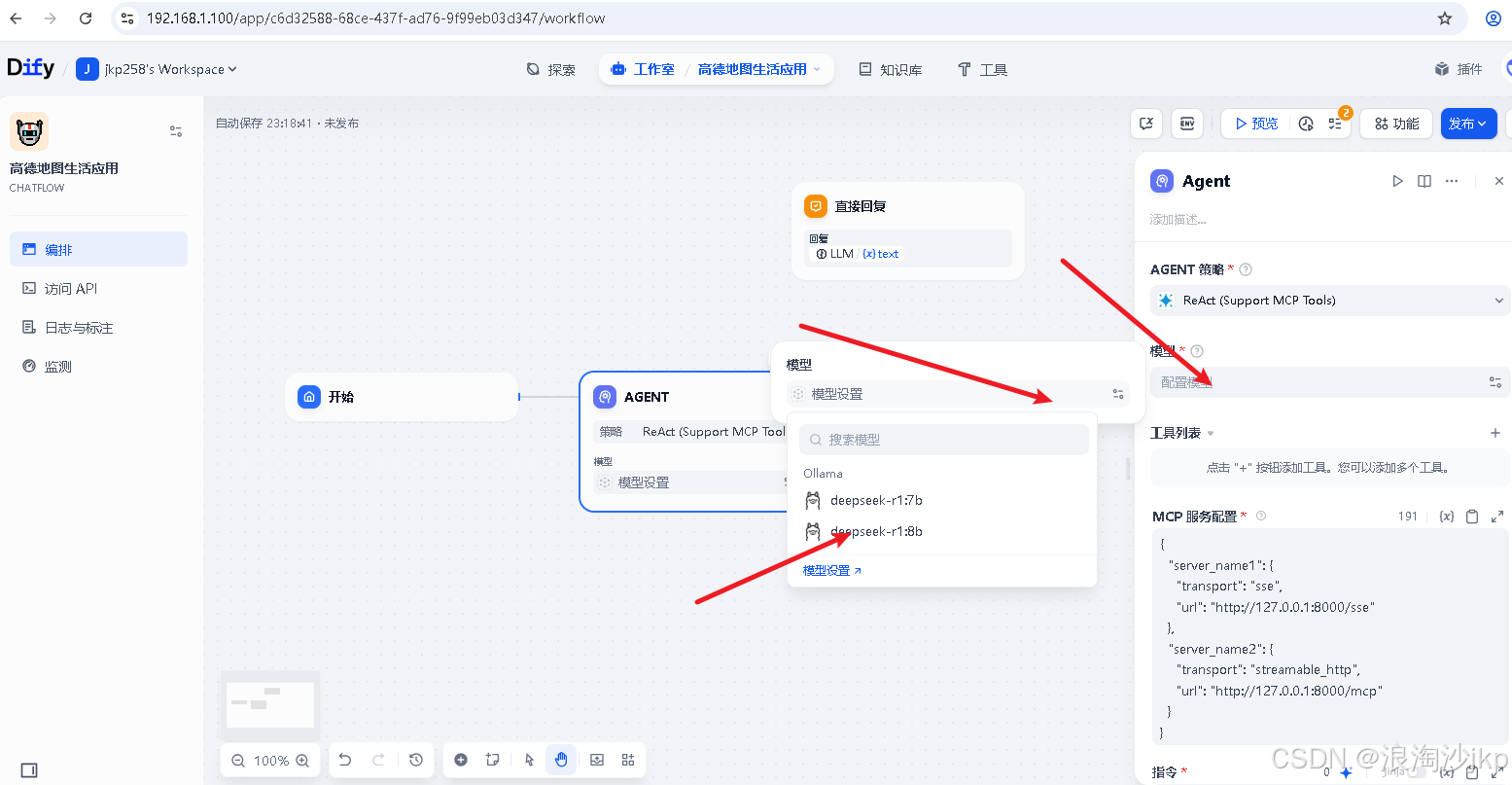Screen dimensions: 1512x785
Task: Click the AGENT node title on canvas
Action: point(647,397)
